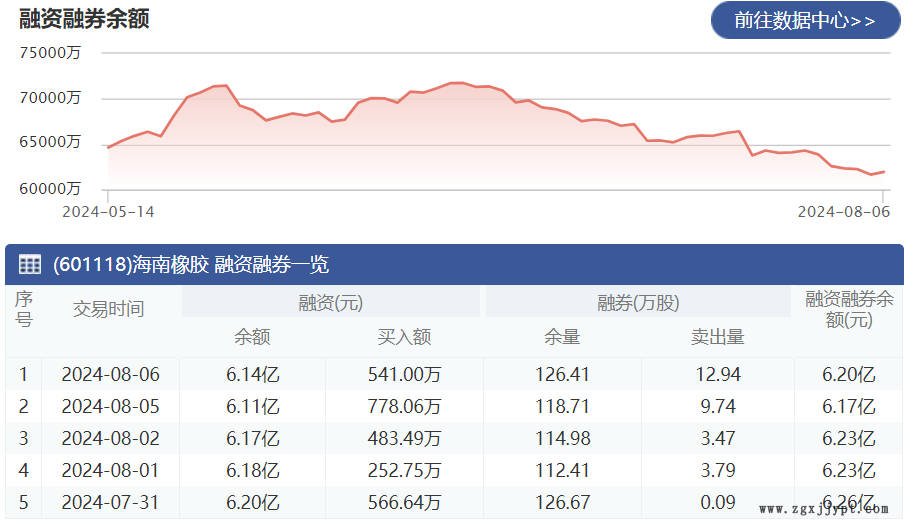This screenshot has width=916, height=531.
Task: Click remaining volume 126.41
Action: click(563, 374)
